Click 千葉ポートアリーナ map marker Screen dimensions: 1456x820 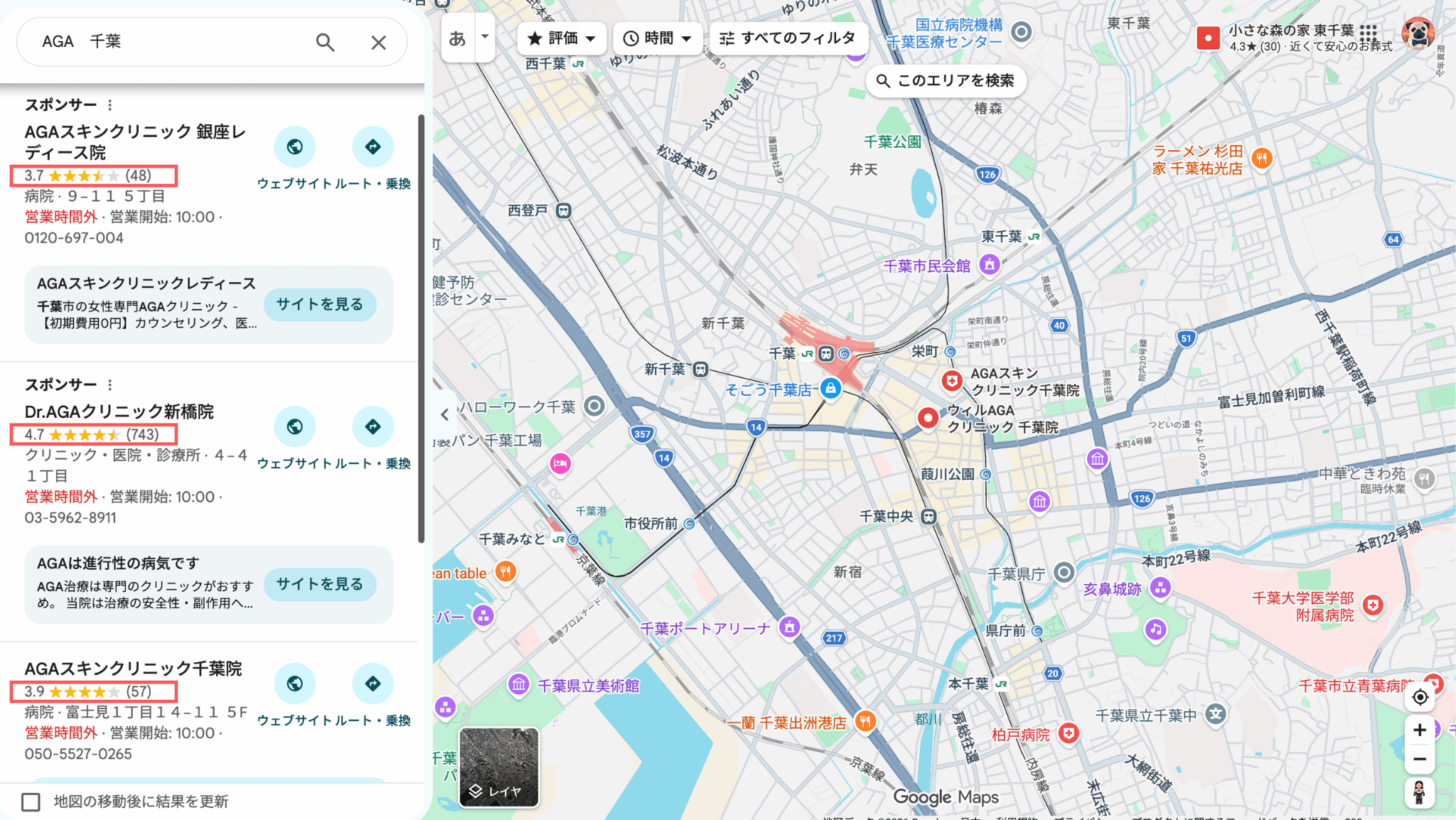790,627
